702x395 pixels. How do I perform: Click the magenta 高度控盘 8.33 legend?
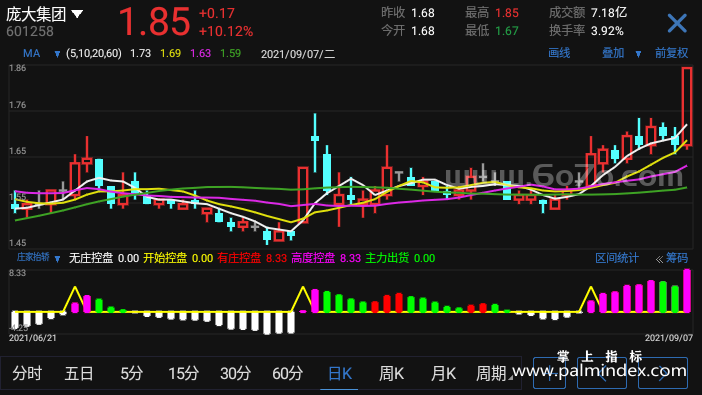326,258
